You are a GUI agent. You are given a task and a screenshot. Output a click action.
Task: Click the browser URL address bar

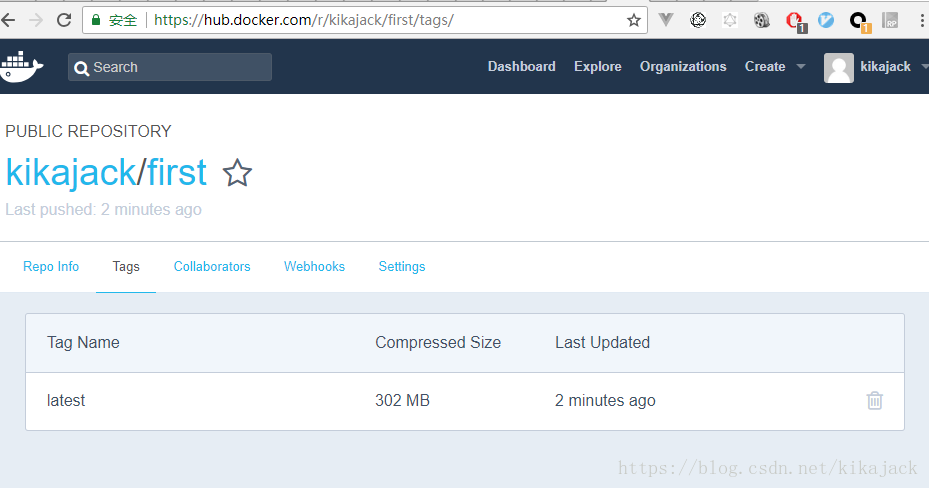click(364, 20)
